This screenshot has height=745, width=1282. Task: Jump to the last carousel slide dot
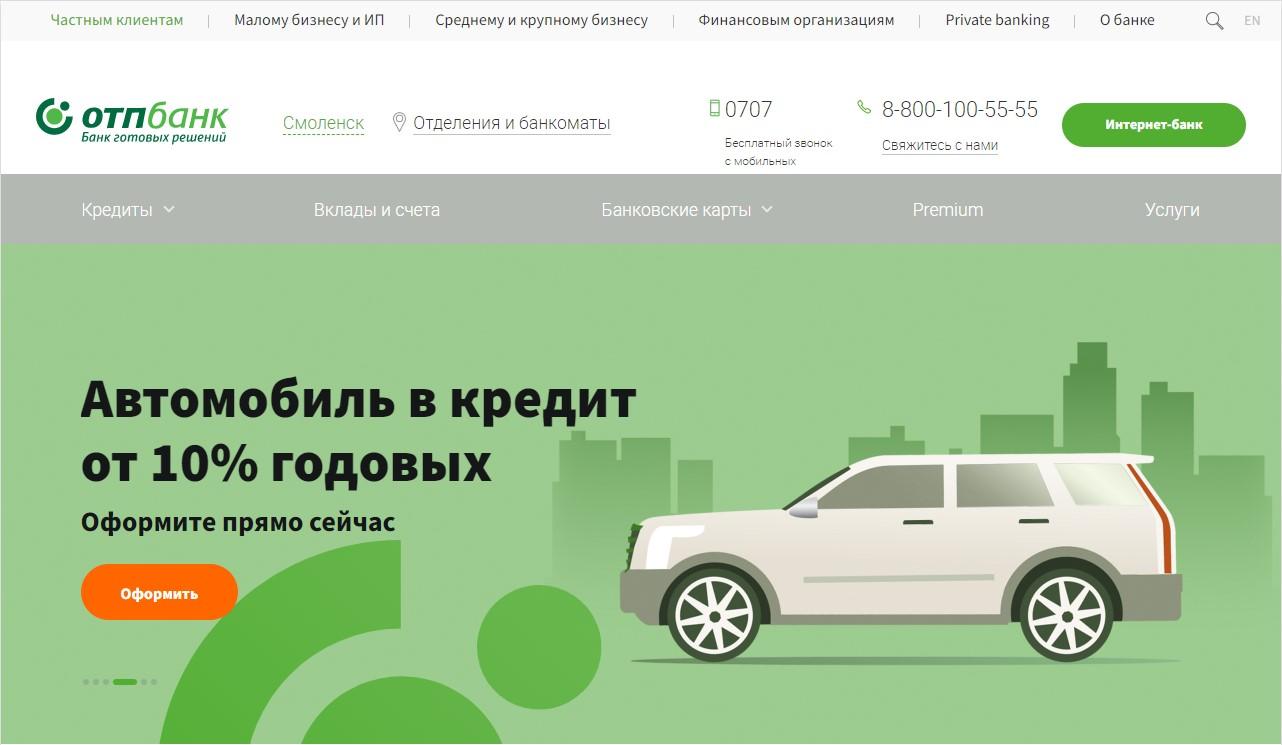coord(154,682)
